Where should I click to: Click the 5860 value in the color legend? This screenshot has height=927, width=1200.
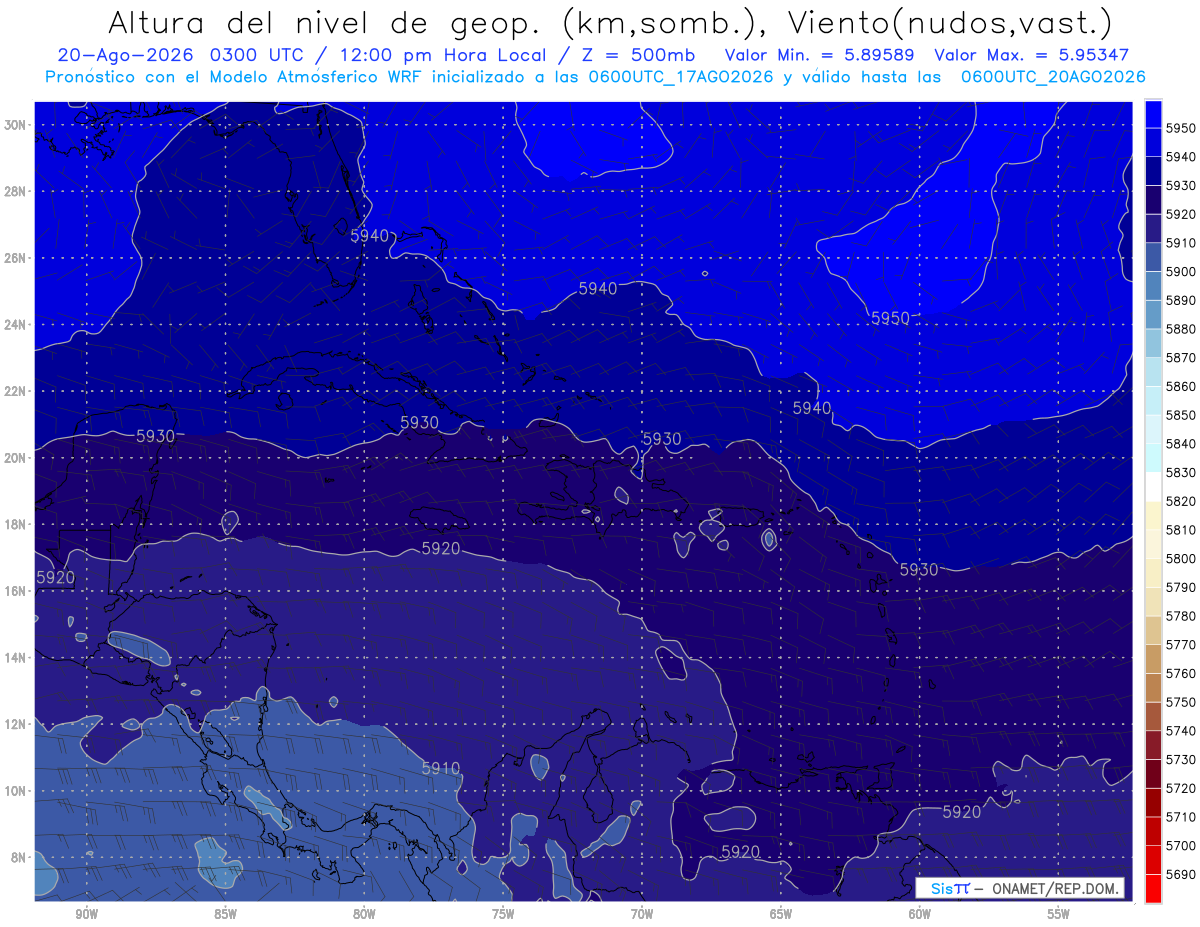1181,386
